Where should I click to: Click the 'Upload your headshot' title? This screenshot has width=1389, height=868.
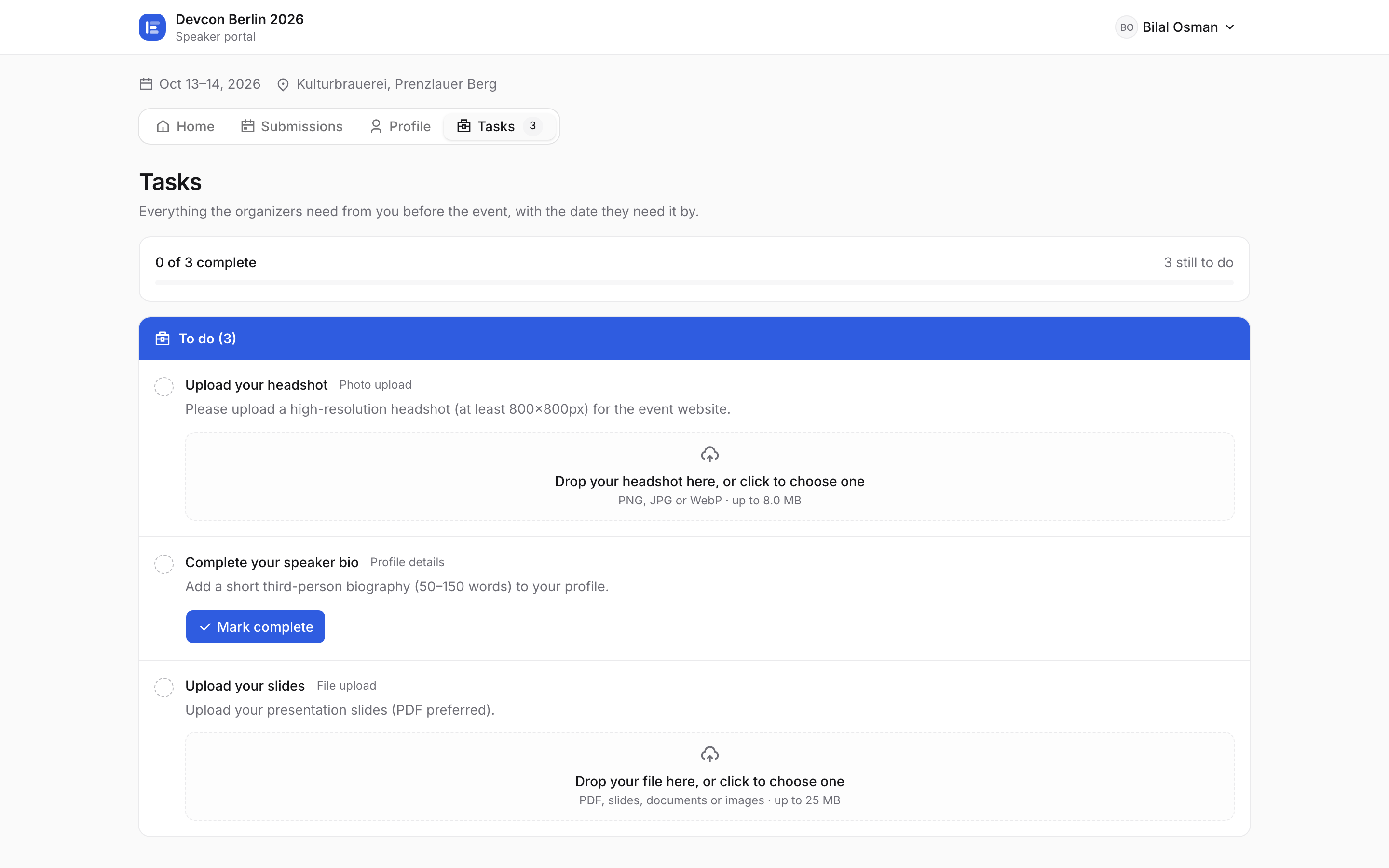point(256,385)
